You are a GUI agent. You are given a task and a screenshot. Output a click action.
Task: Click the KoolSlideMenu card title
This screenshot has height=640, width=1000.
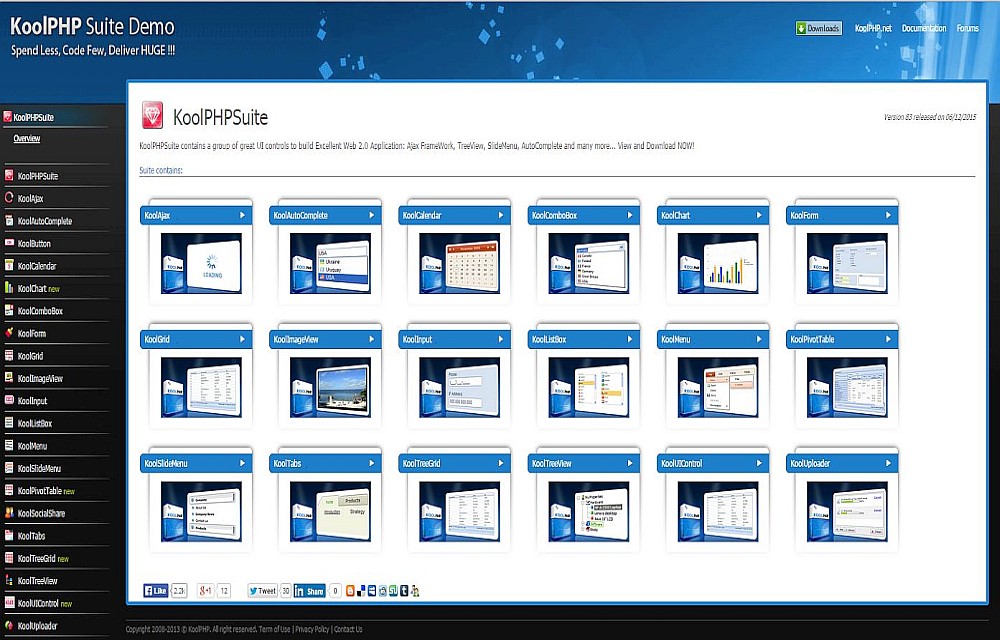tap(166, 463)
